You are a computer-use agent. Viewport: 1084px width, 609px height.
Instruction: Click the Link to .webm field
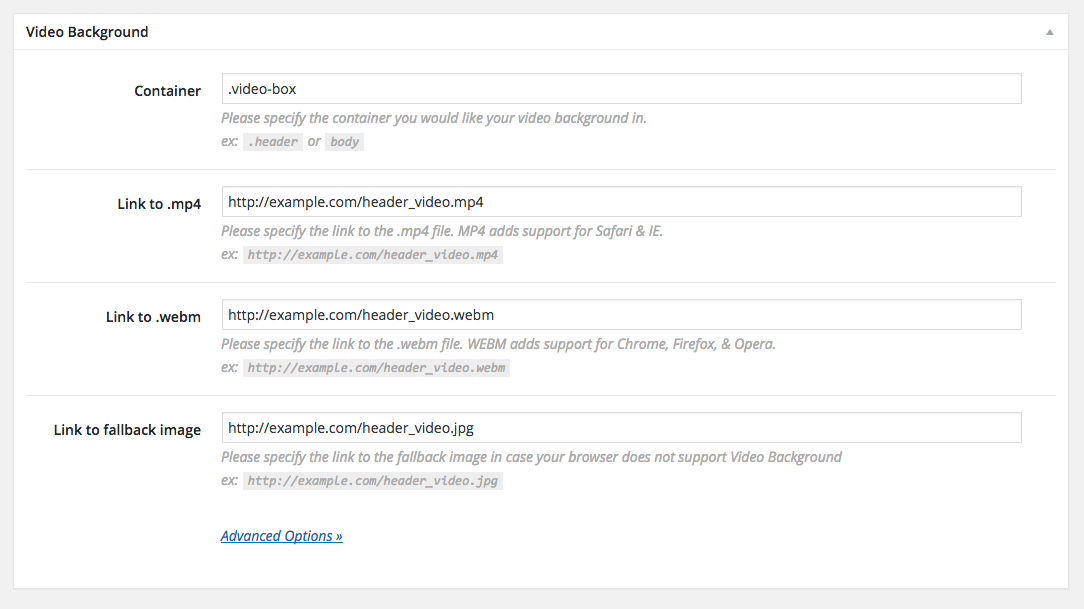[x=622, y=315]
